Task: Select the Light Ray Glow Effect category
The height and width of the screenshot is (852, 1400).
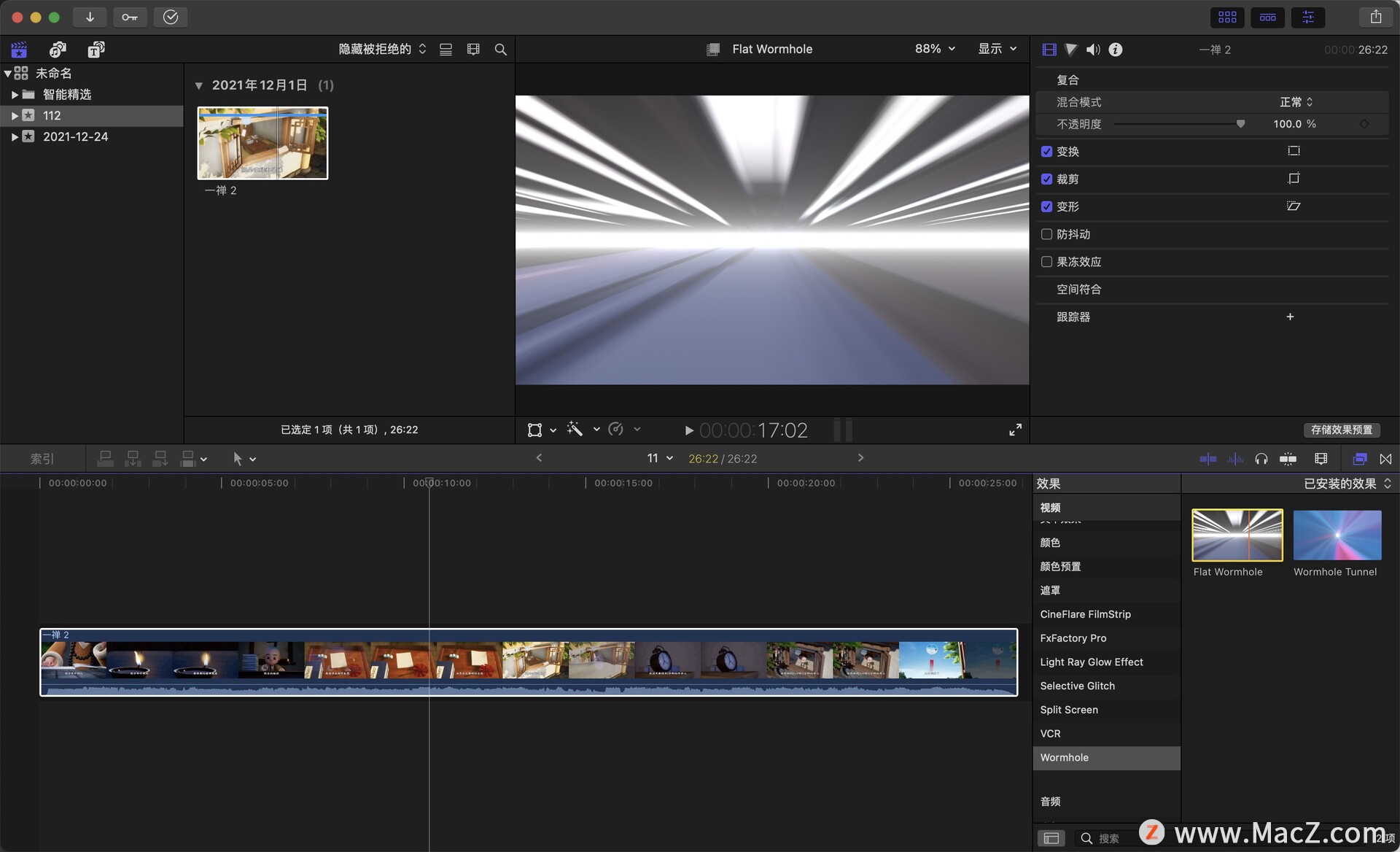Action: point(1091,662)
